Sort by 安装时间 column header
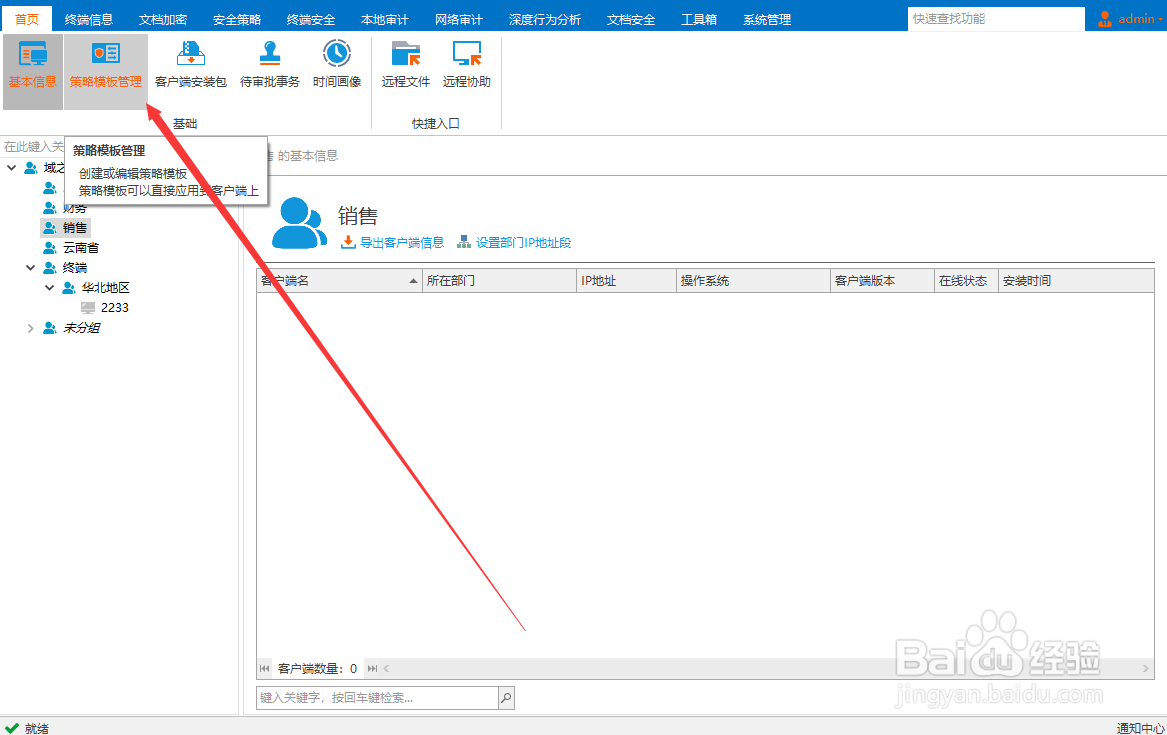Viewport: 1167px width, 735px height. (1076, 280)
